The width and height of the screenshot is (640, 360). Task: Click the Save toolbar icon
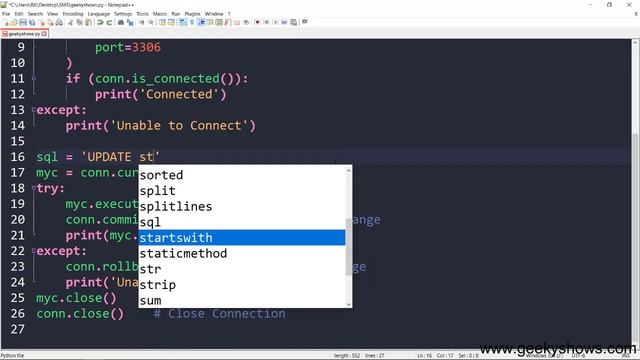pos(23,22)
